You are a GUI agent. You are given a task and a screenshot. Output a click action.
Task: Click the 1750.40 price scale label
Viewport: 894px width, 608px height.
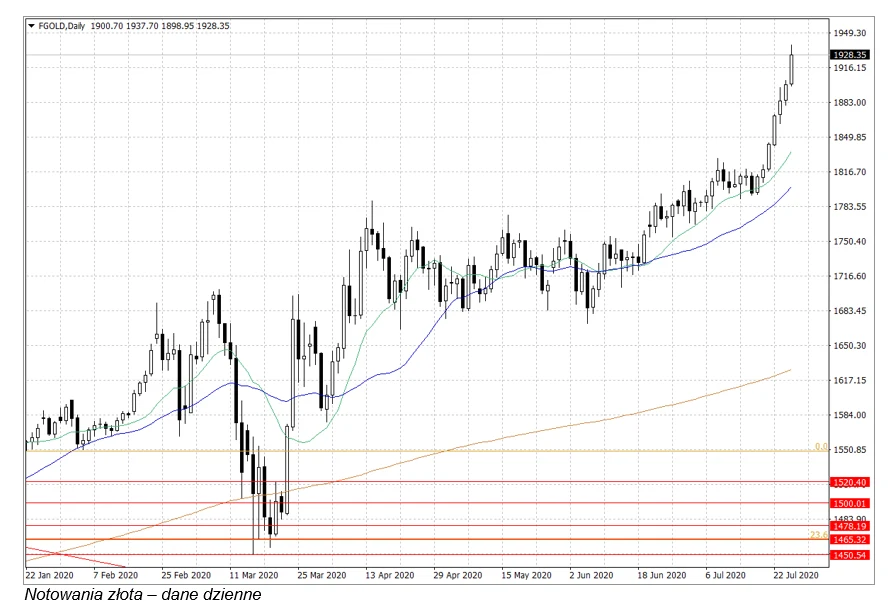[x=849, y=242]
